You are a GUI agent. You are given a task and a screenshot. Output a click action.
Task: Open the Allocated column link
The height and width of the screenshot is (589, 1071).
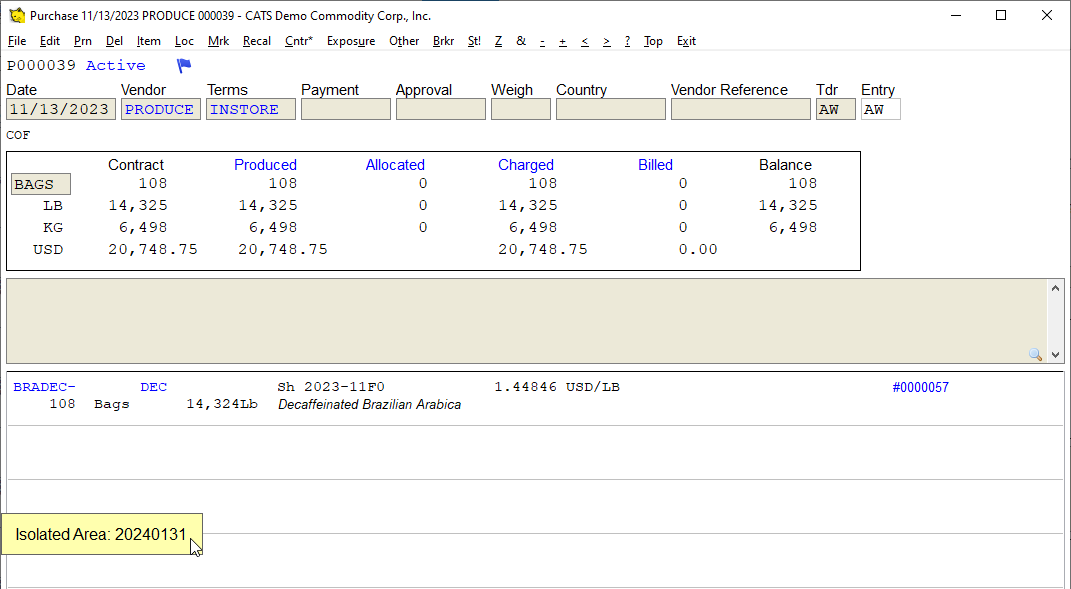[395, 165]
